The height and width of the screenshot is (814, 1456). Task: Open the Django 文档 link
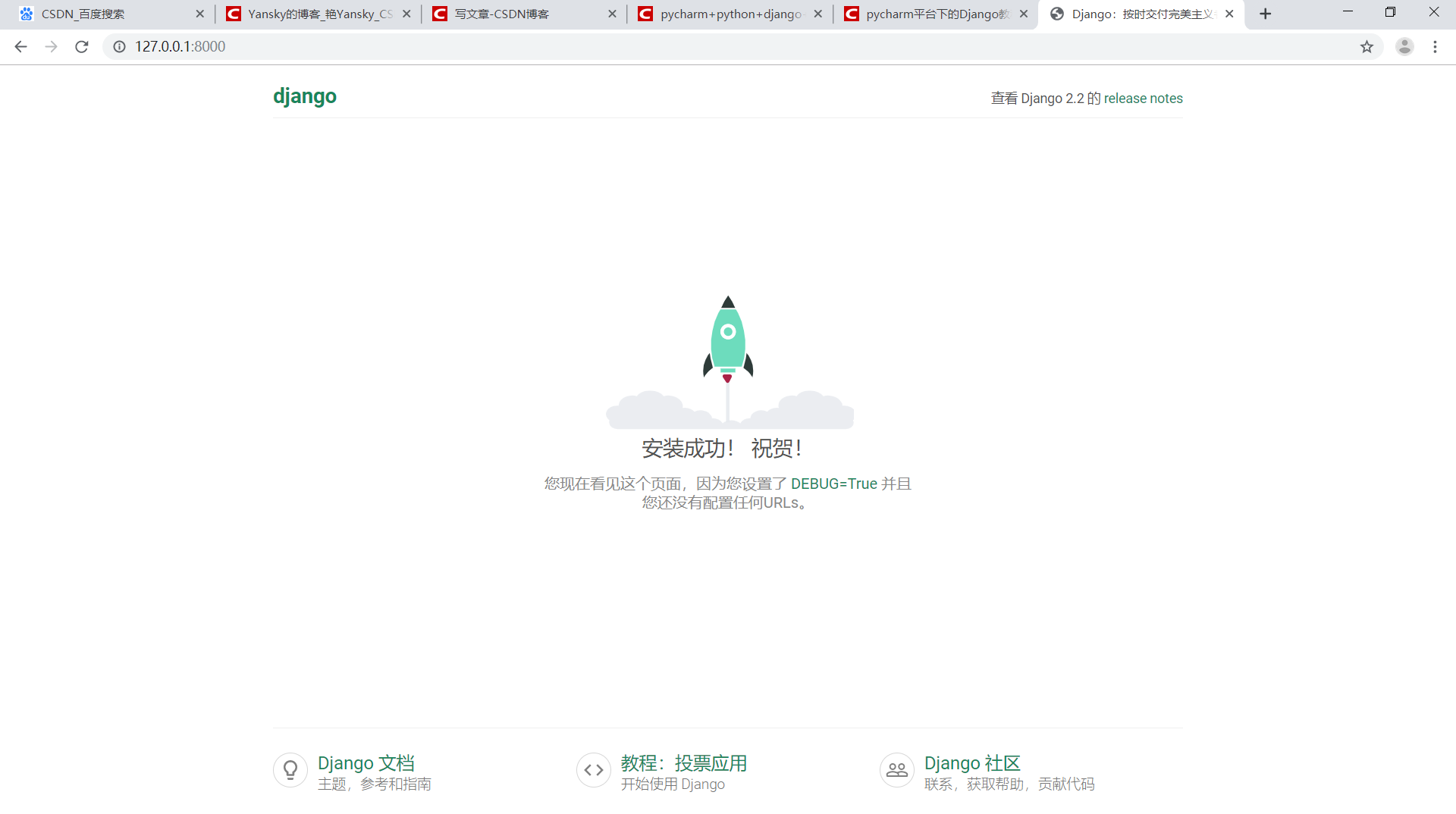366,762
